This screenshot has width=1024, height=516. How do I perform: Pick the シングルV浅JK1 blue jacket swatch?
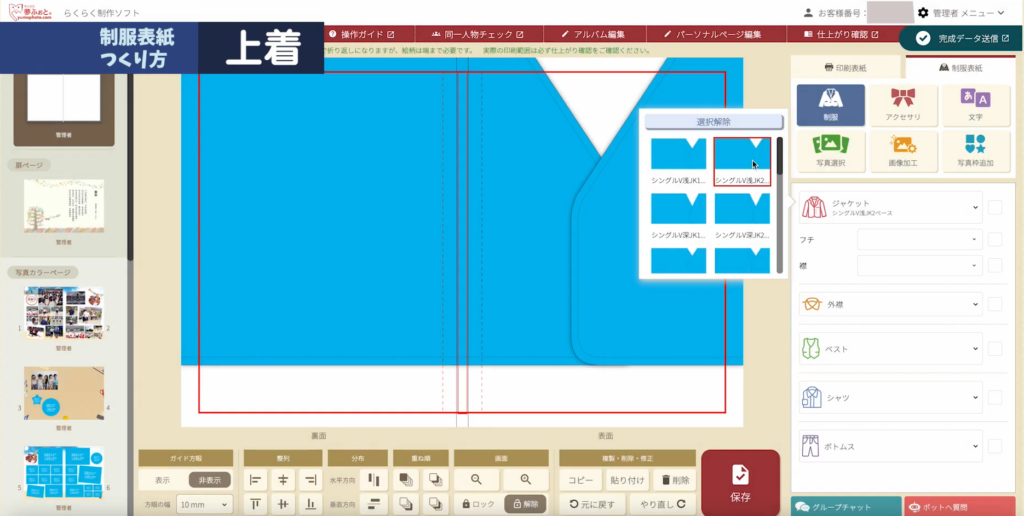(678, 155)
